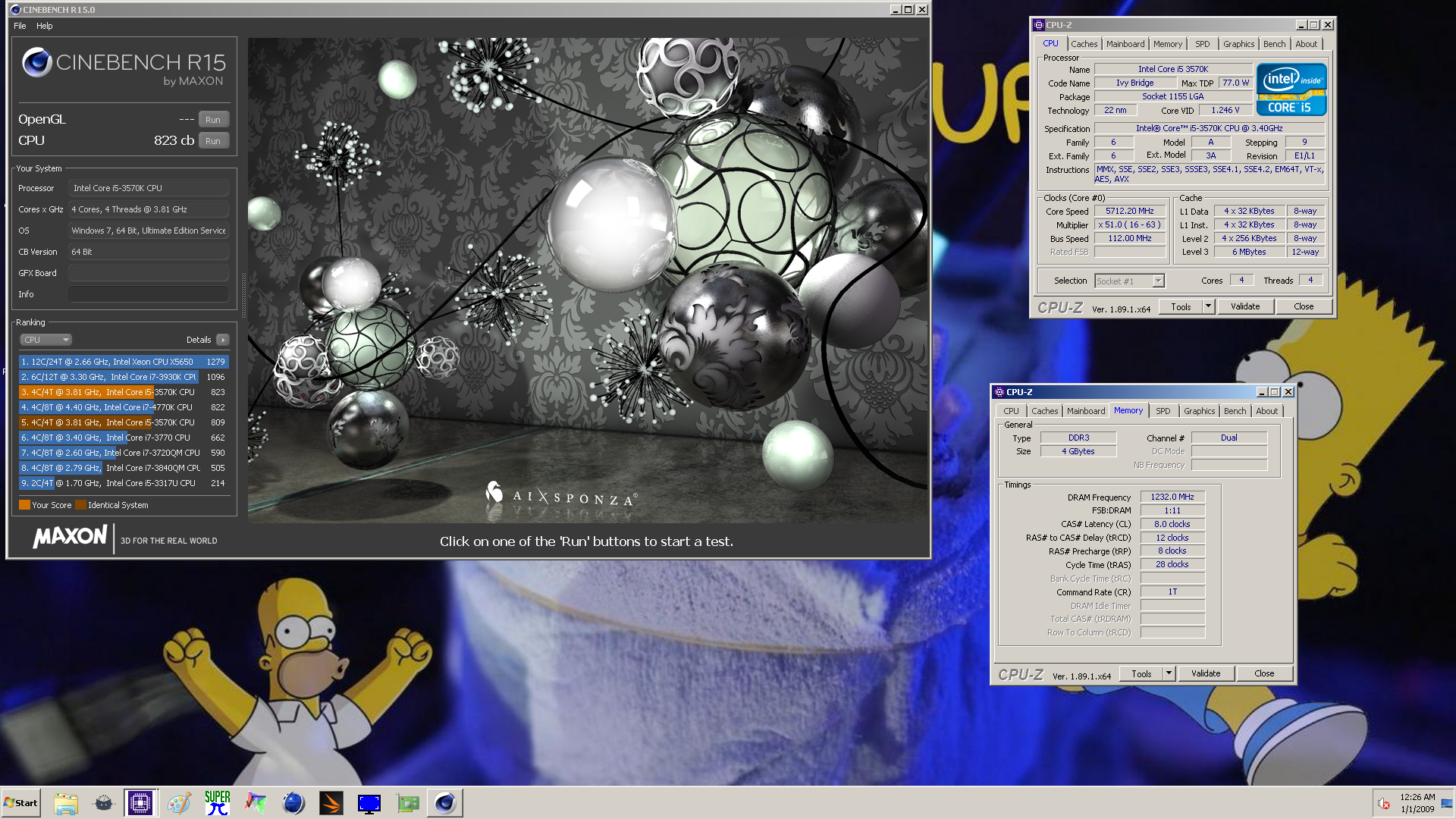Viewport: 1456px width, 819px height.
Task: Switch to Caches tab in upper CPU-Z
Action: point(1084,44)
